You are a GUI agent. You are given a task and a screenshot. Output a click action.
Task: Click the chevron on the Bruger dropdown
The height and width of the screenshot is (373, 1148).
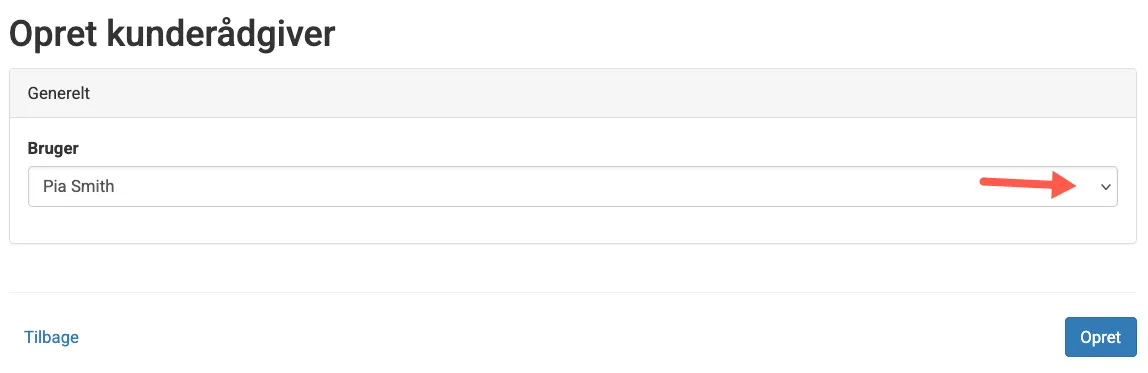[x=1106, y=187]
